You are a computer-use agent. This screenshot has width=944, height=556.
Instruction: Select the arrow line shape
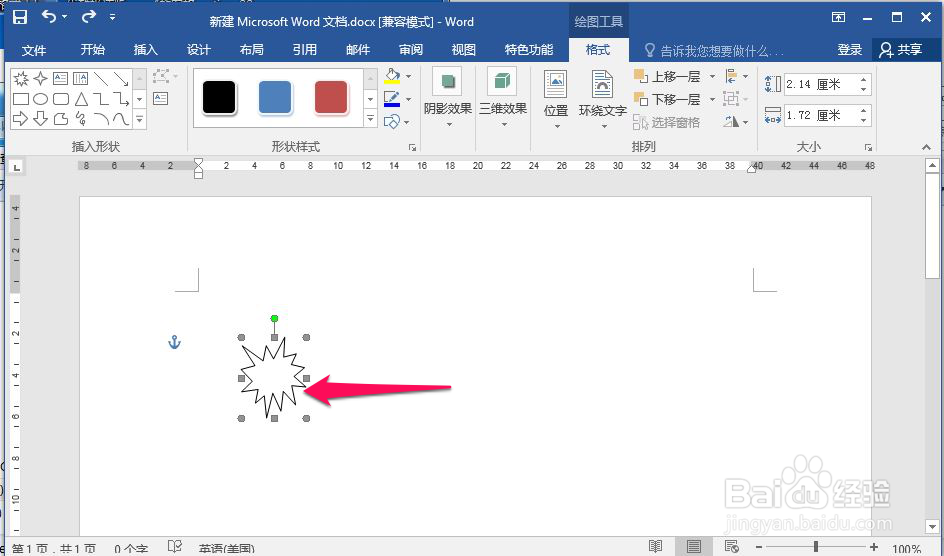tap(121, 78)
